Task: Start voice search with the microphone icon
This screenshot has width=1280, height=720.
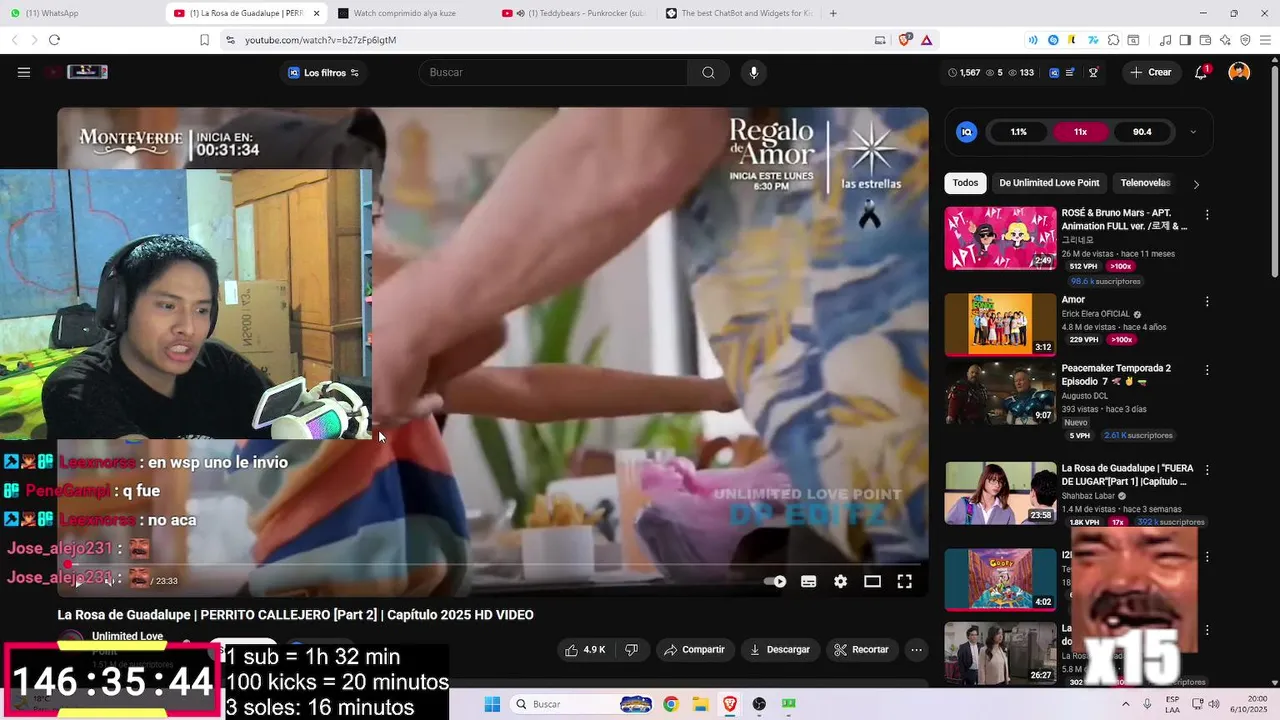Action: coord(754,72)
